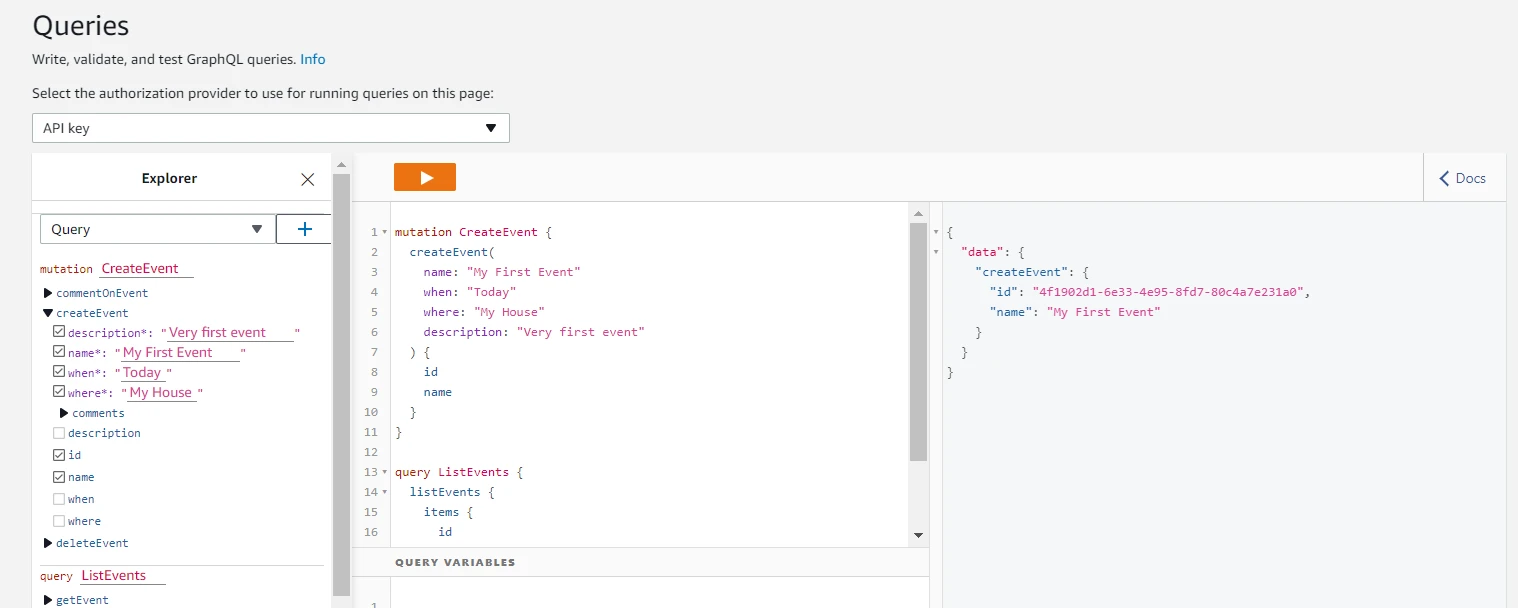Run the query with the orange play button
Image resolution: width=1518 pixels, height=608 pixels.
pos(425,177)
